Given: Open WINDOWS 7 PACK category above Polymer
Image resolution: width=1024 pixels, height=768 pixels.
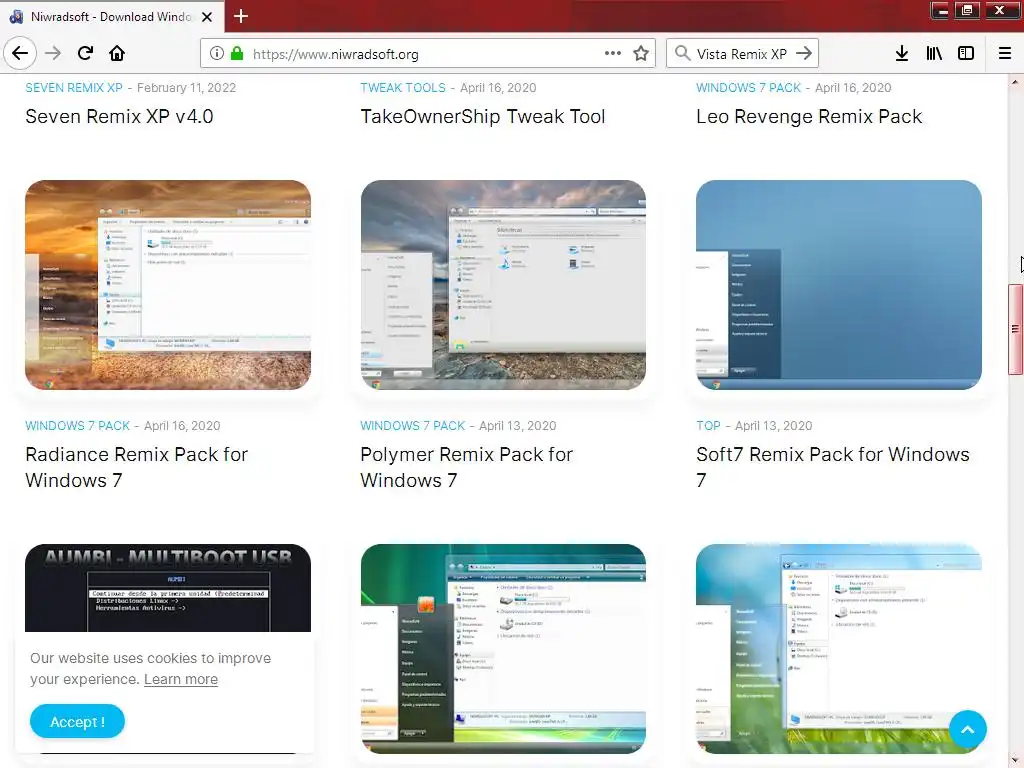Looking at the screenshot, I should click(x=413, y=426).
